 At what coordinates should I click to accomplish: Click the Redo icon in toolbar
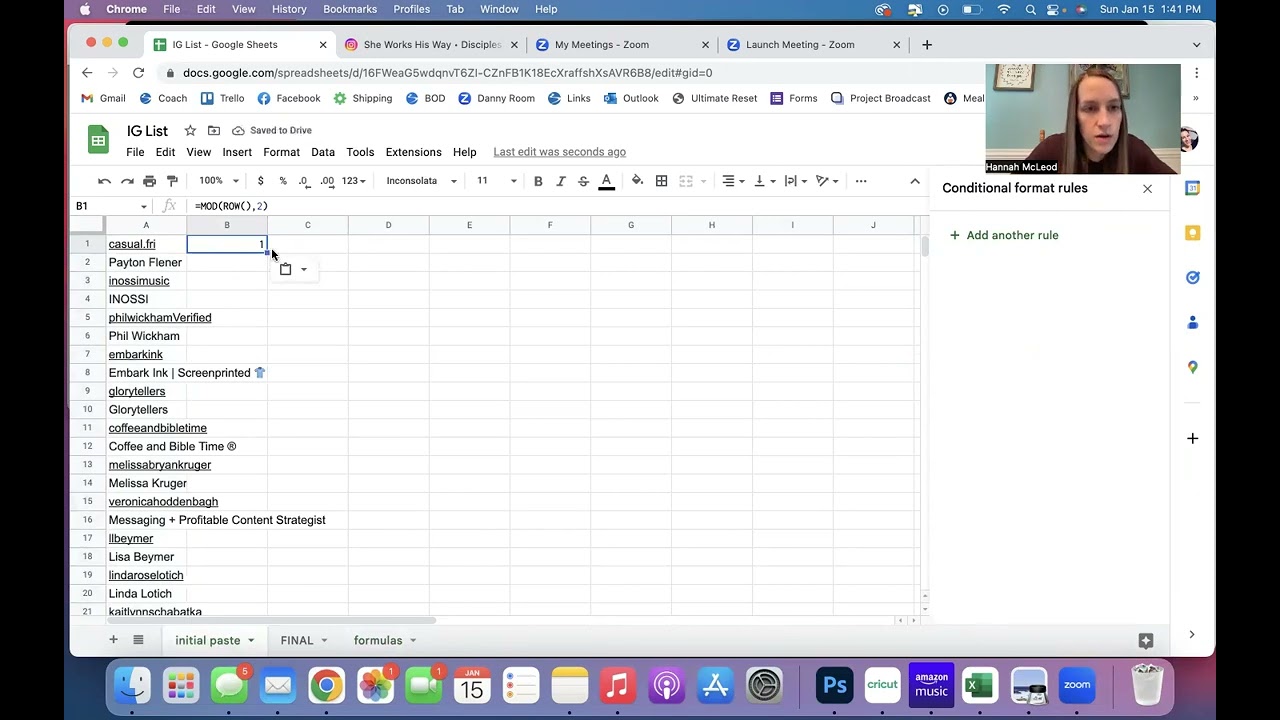127,181
